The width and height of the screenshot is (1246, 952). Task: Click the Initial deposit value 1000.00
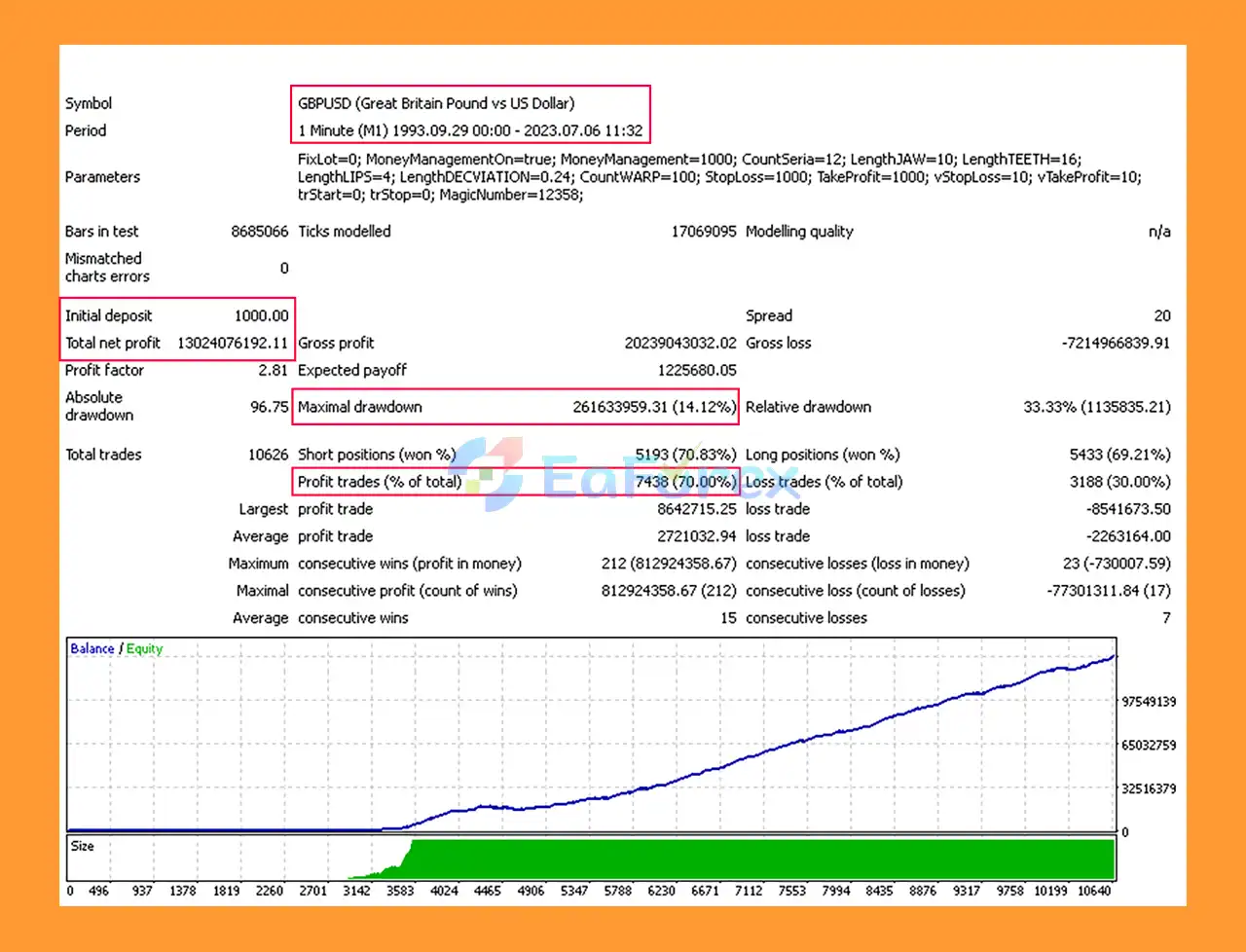pos(261,315)
